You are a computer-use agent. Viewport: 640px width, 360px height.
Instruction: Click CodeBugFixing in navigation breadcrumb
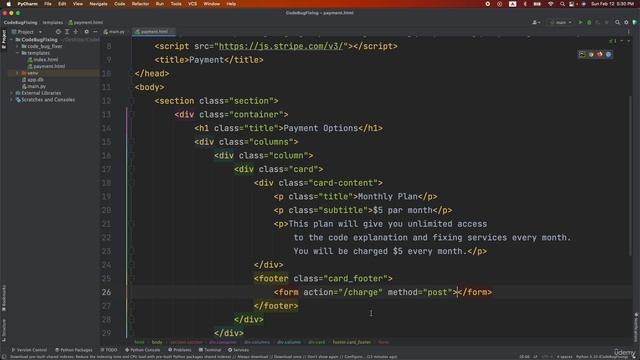pyautogui.click(x=20, y=22)
